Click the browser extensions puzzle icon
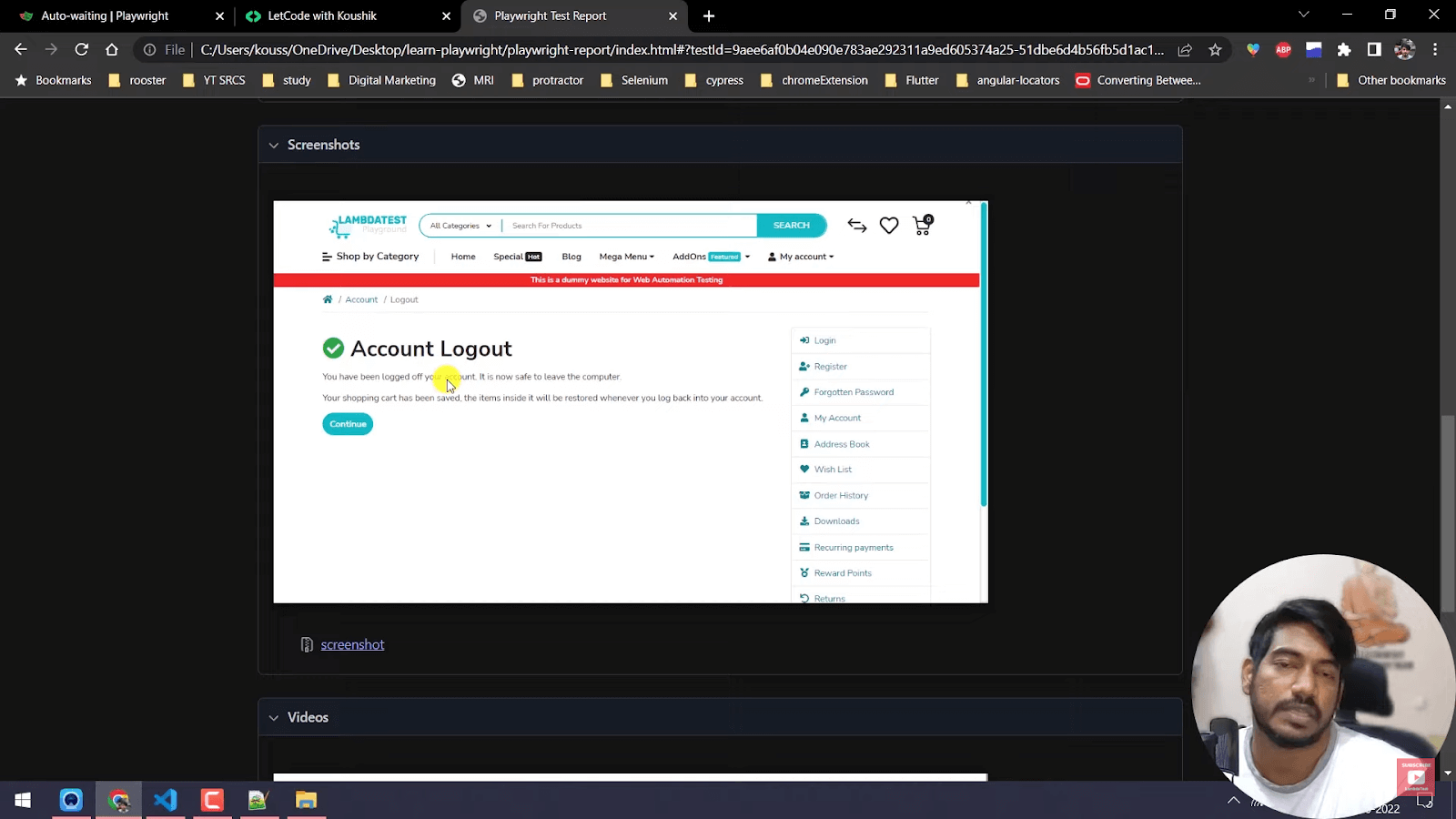This screenshot has height=819, width=1456. 1344,50
